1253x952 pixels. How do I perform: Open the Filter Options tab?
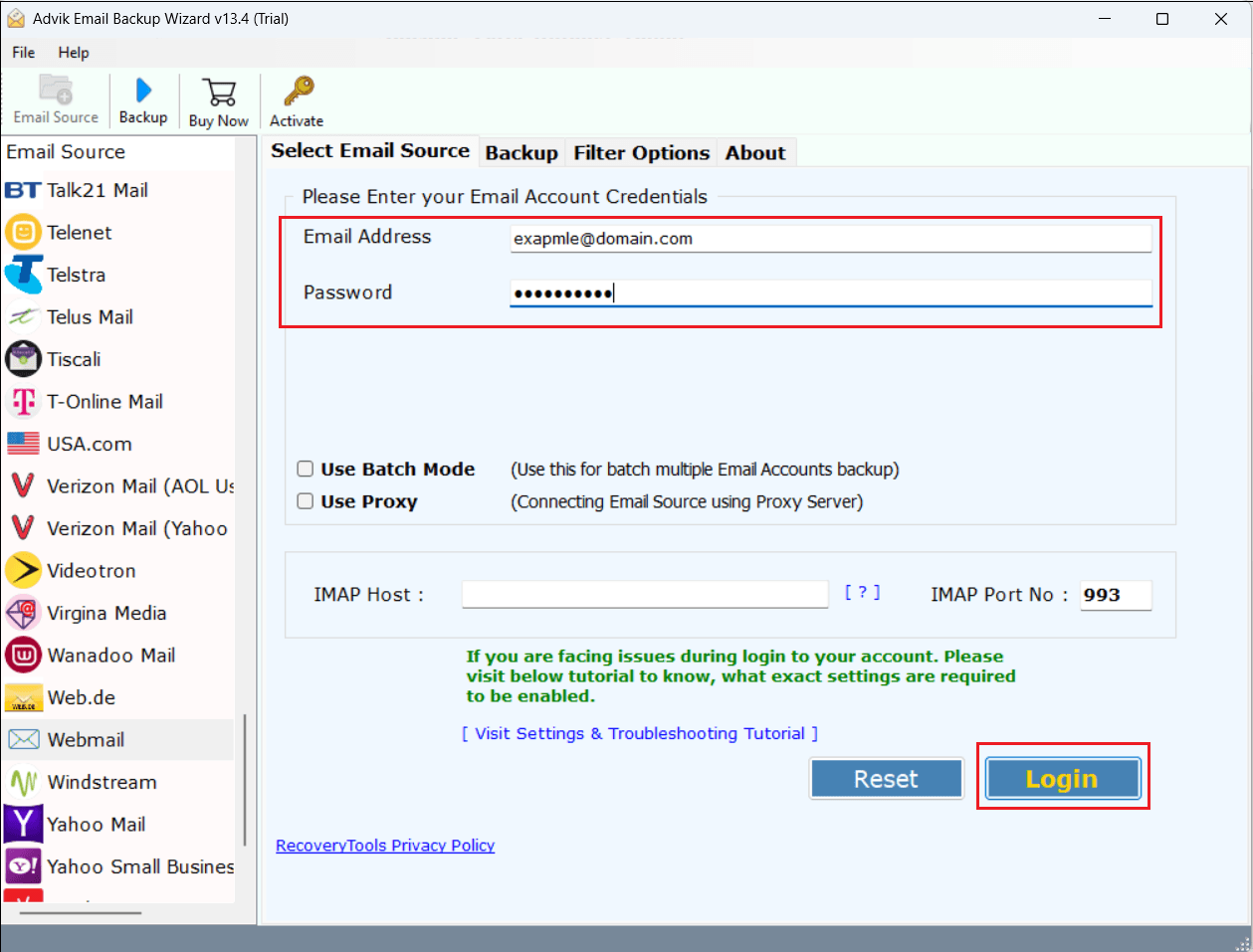click(642, 153)
